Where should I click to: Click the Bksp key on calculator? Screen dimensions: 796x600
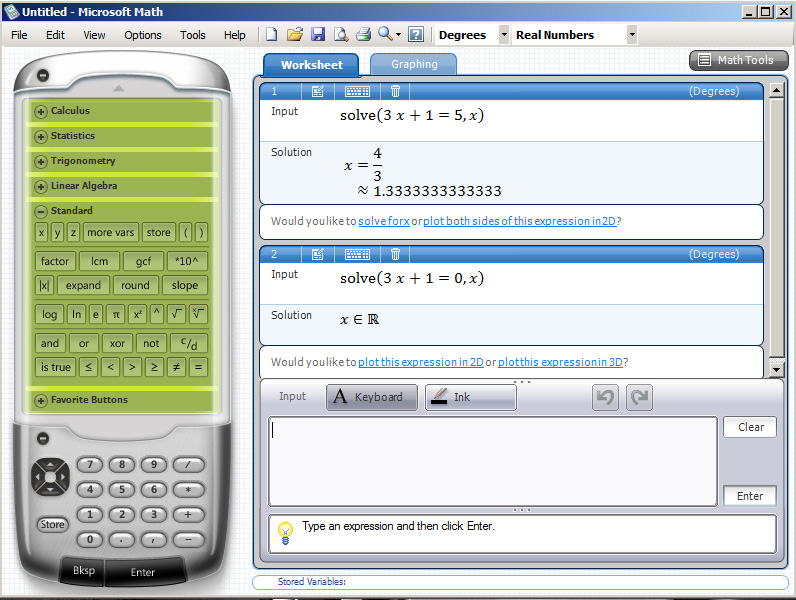pos(84,571)
